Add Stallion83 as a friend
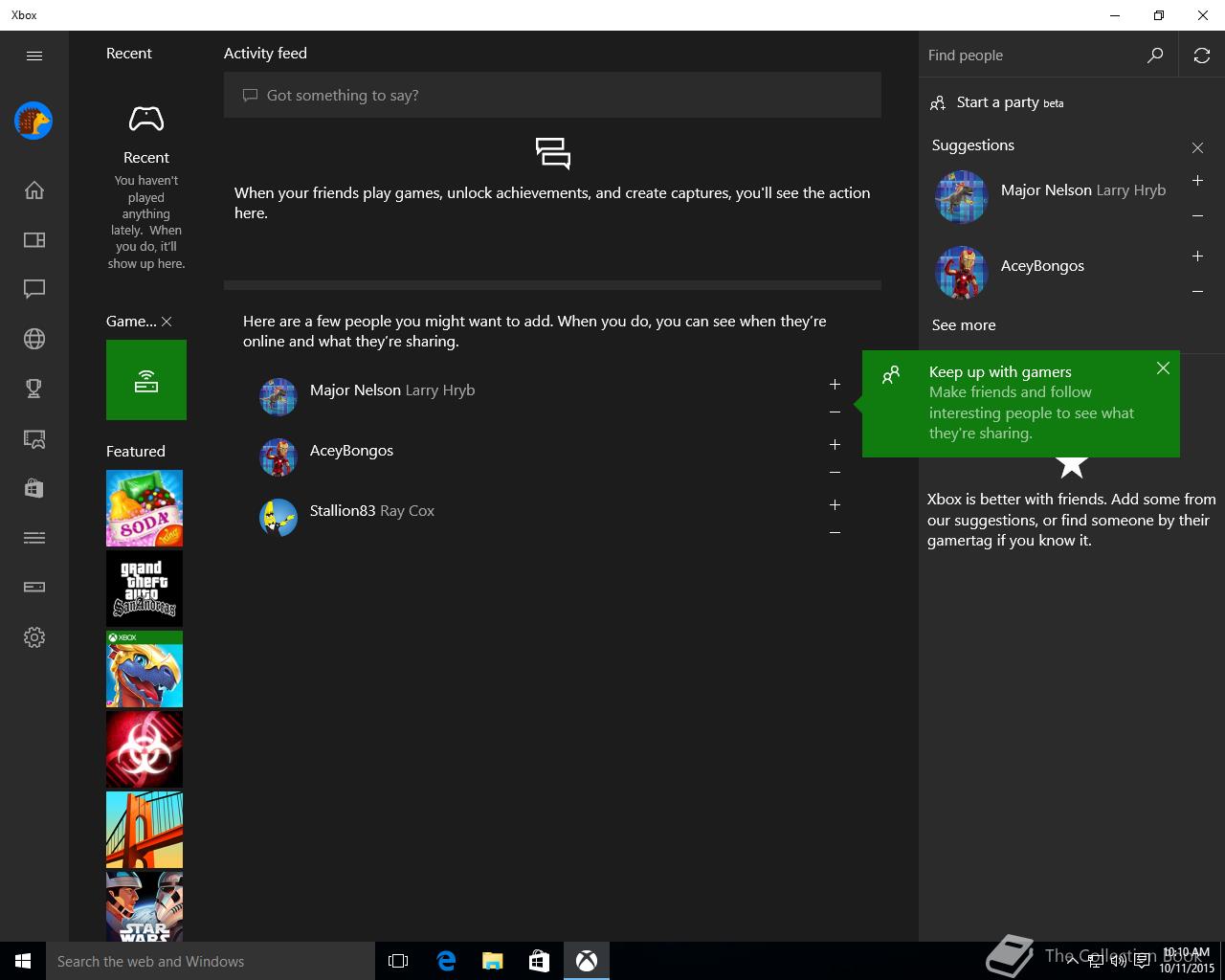The height and width of the screenshot is (980, 1225). point(835,504)
